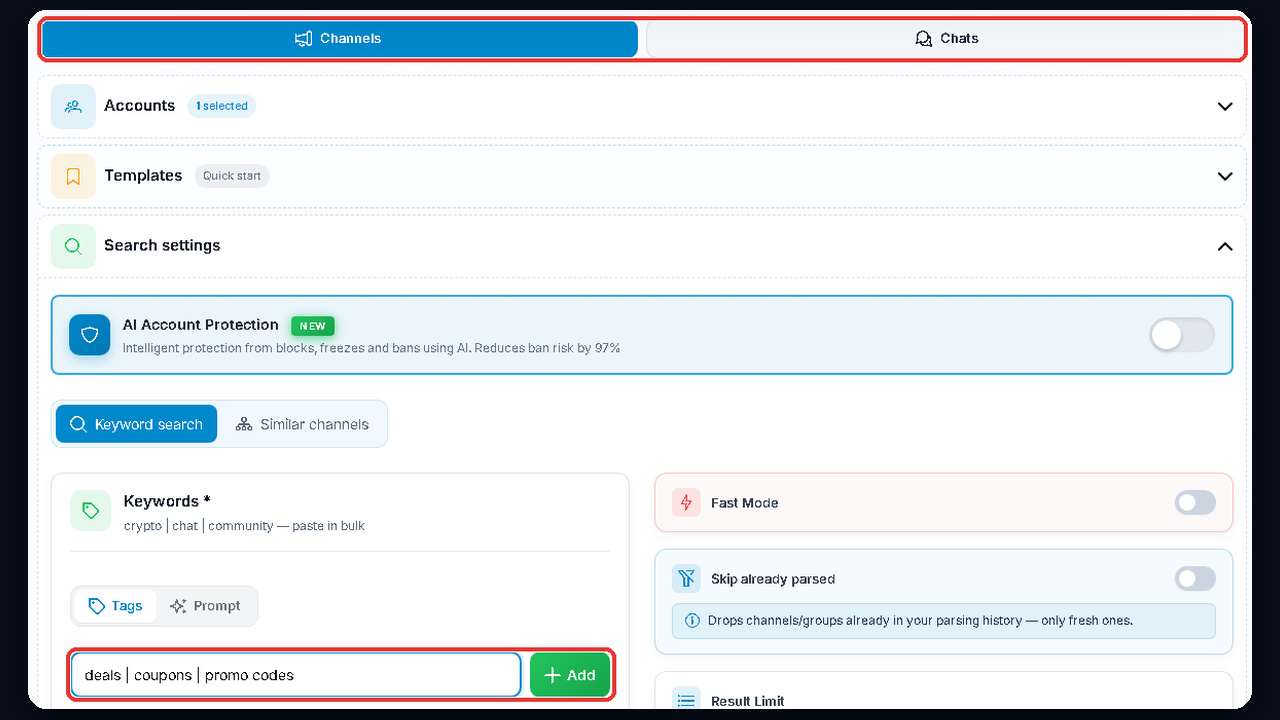Click the Quick start templates badge
The width and height of the screenshot is (1280, 720).
(x=232, y=176)
